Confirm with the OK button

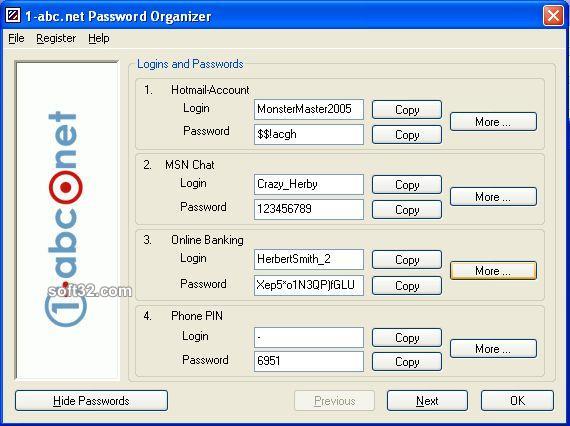pyautogui.click(x=517, y=401)
